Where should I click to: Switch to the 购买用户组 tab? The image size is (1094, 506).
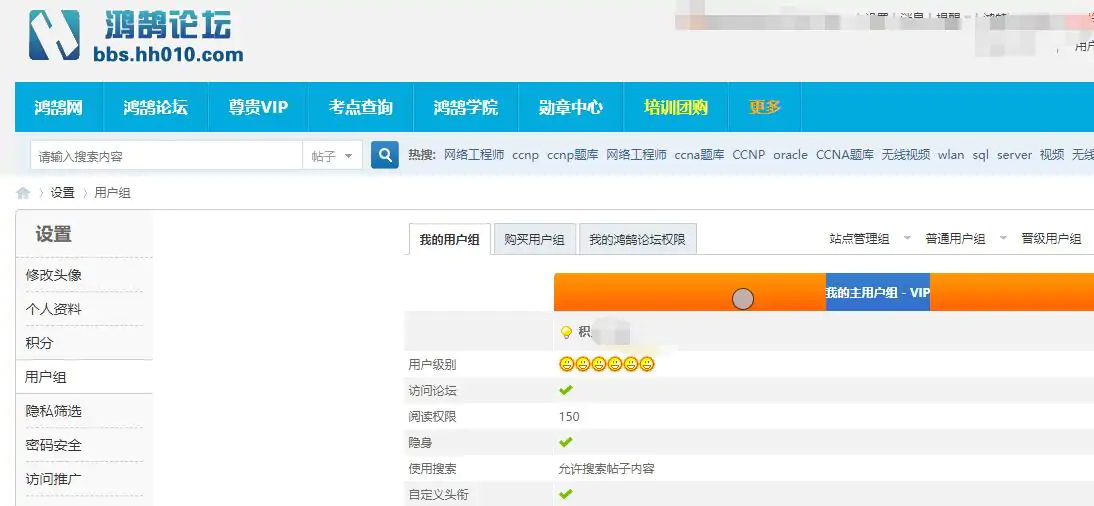point(534,239)
